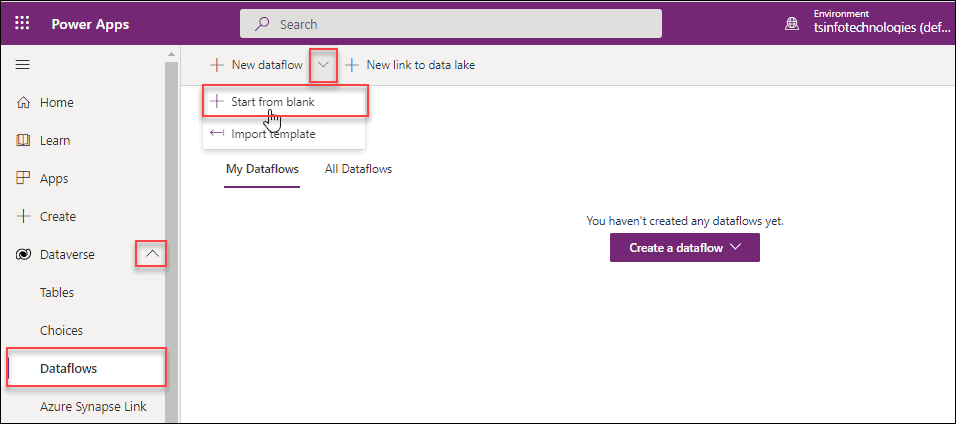Screen dimensions: 956x424
Task: Click the Search input box
Action: [x=451, y=24]
